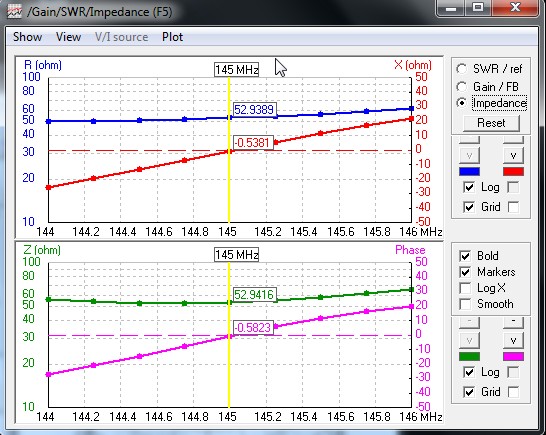The height and width of the screenshot is (435, 546).
Task: Click the down arrow above magenta swatch
Action: pyautogui.click(x=513, y=341)
